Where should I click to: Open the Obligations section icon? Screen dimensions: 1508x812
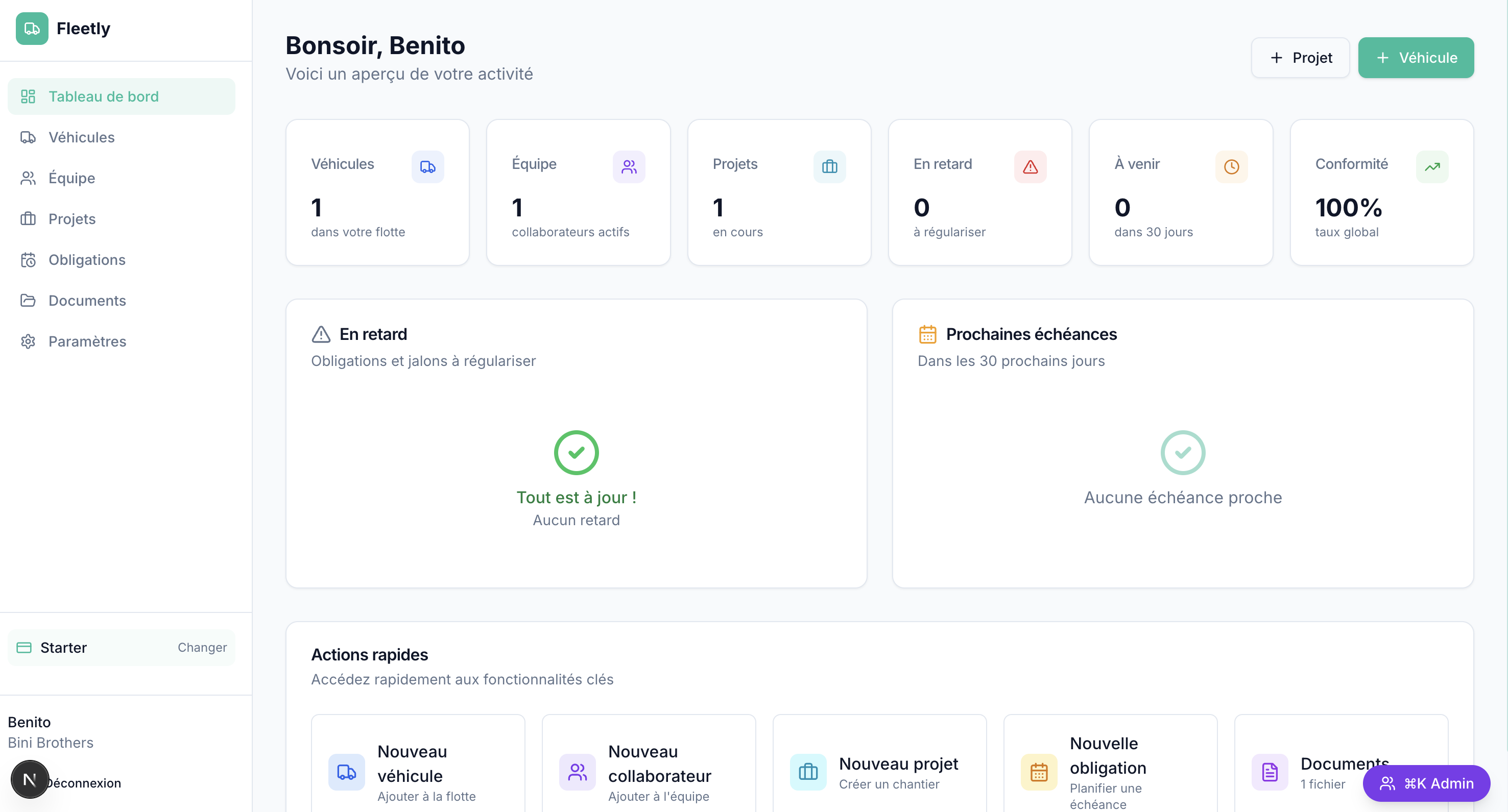tap(28, 260)
